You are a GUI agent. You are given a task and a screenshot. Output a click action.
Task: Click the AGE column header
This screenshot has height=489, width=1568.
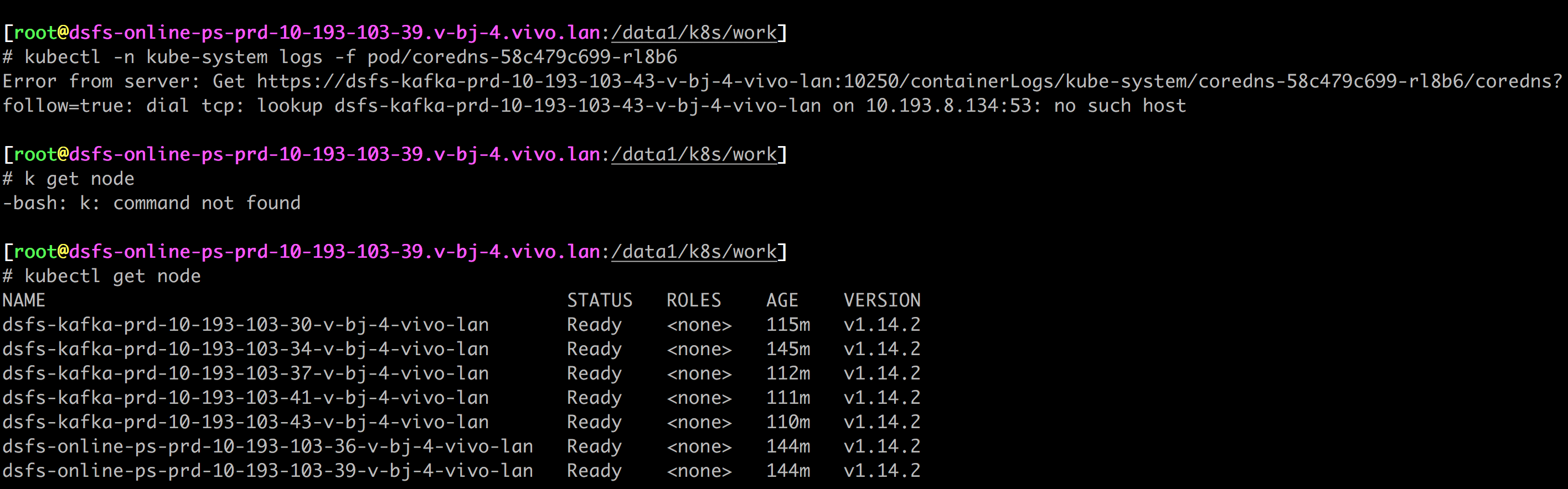pos(782,300)
